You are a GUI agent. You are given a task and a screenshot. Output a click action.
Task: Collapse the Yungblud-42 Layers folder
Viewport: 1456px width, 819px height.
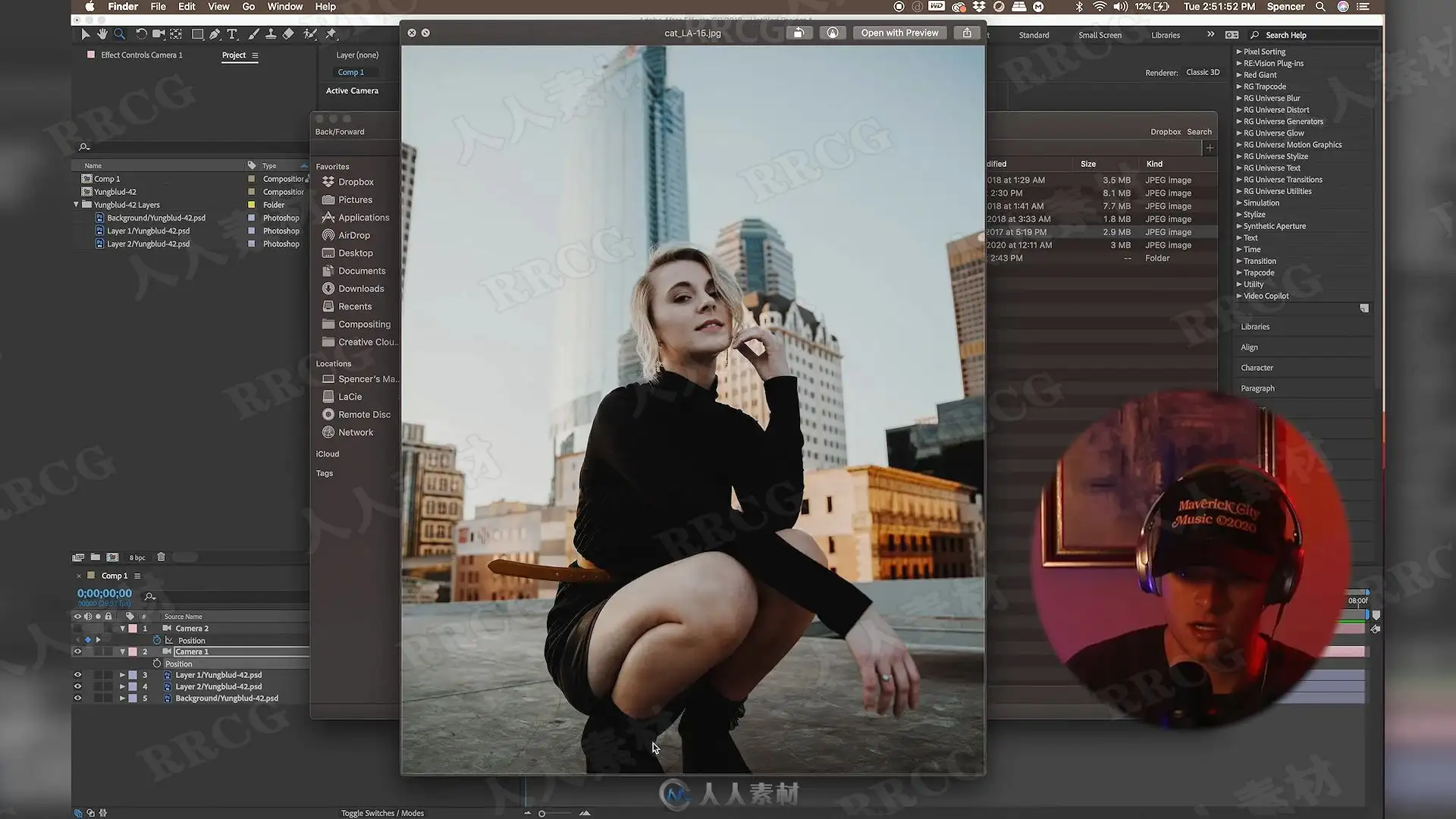click(76, 205)
